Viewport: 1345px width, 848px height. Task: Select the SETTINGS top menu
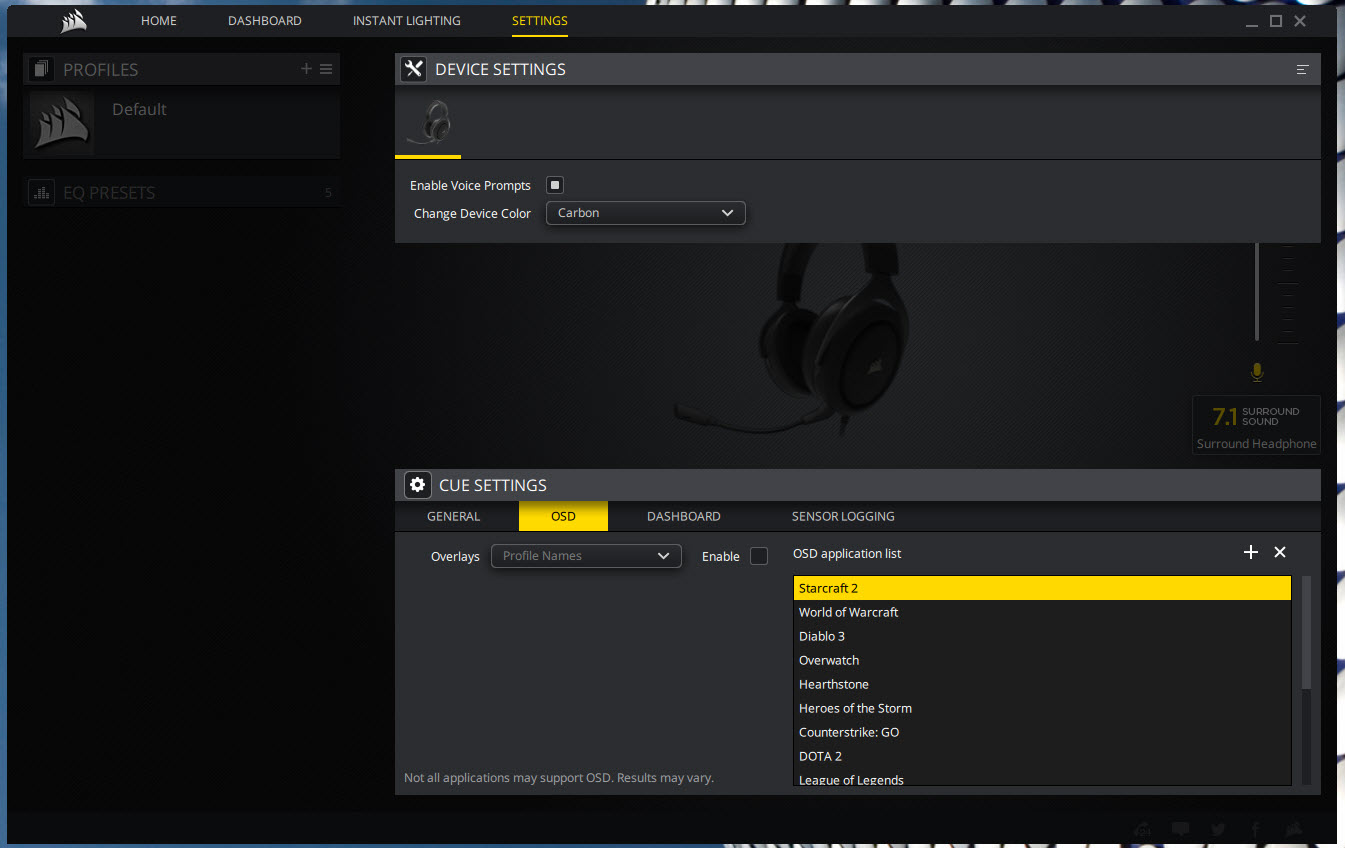coord(539,21)
